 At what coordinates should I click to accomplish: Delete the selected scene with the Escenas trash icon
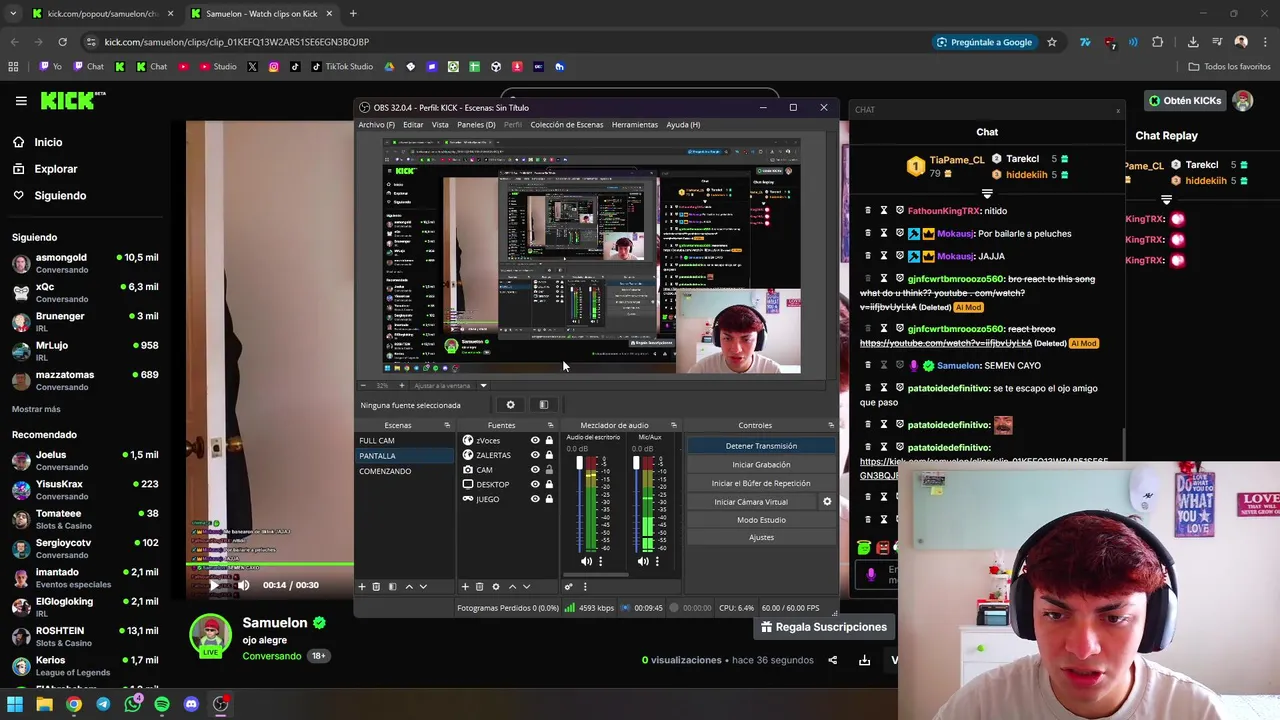click(x=376, y=587)
